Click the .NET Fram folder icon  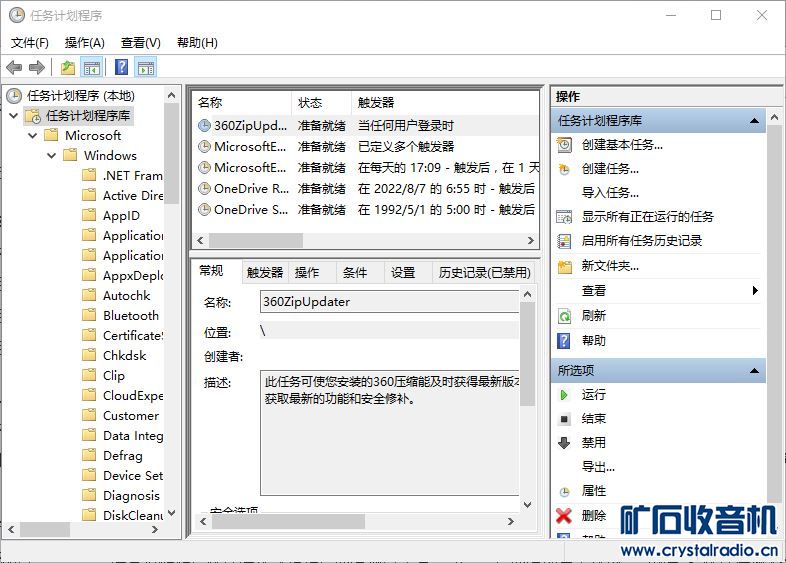tap(89, 175)
